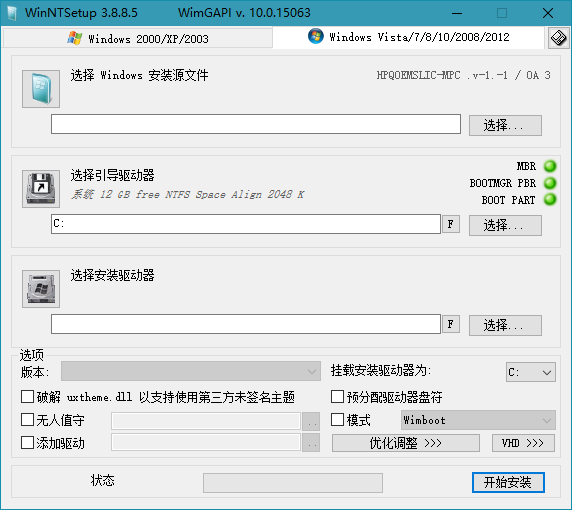Click the 选择安装驱动器 heading
The image size is (572, 510).
tap(112, 275)
